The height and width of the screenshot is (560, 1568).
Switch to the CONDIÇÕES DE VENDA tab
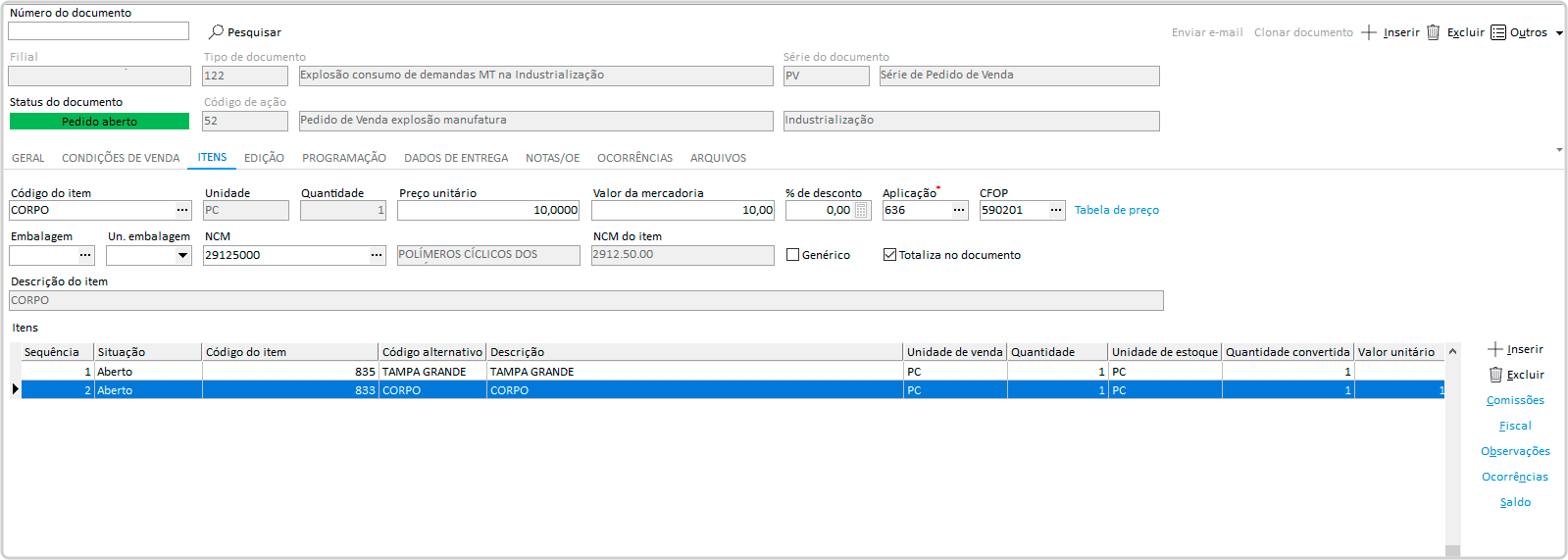[x=121, y=158]
